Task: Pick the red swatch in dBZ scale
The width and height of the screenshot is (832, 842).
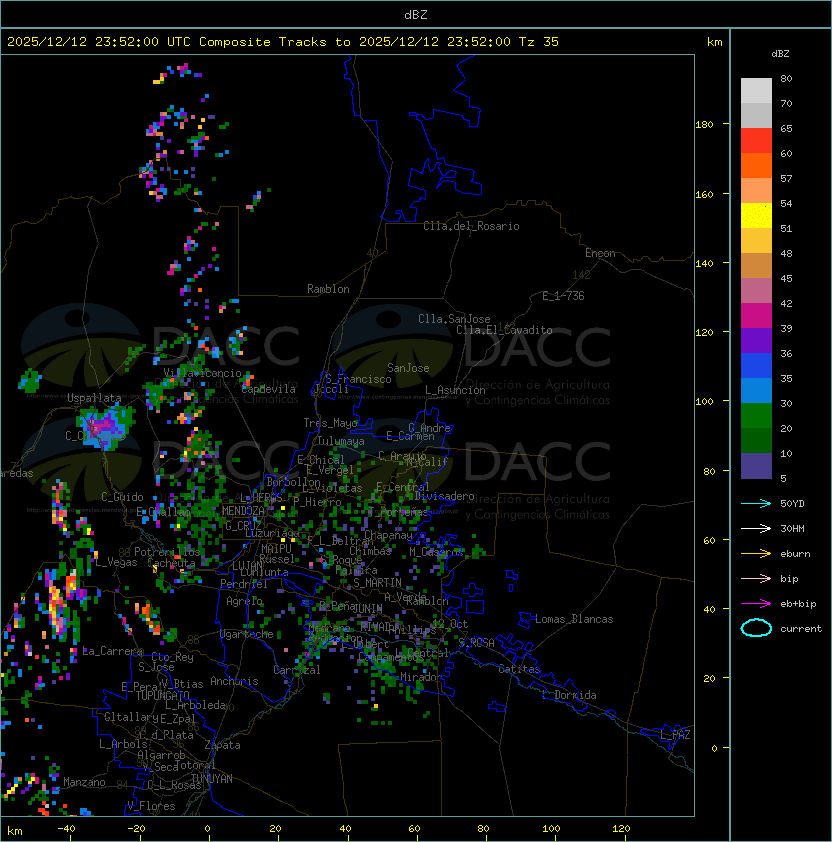Action: (x=756, y=141)
